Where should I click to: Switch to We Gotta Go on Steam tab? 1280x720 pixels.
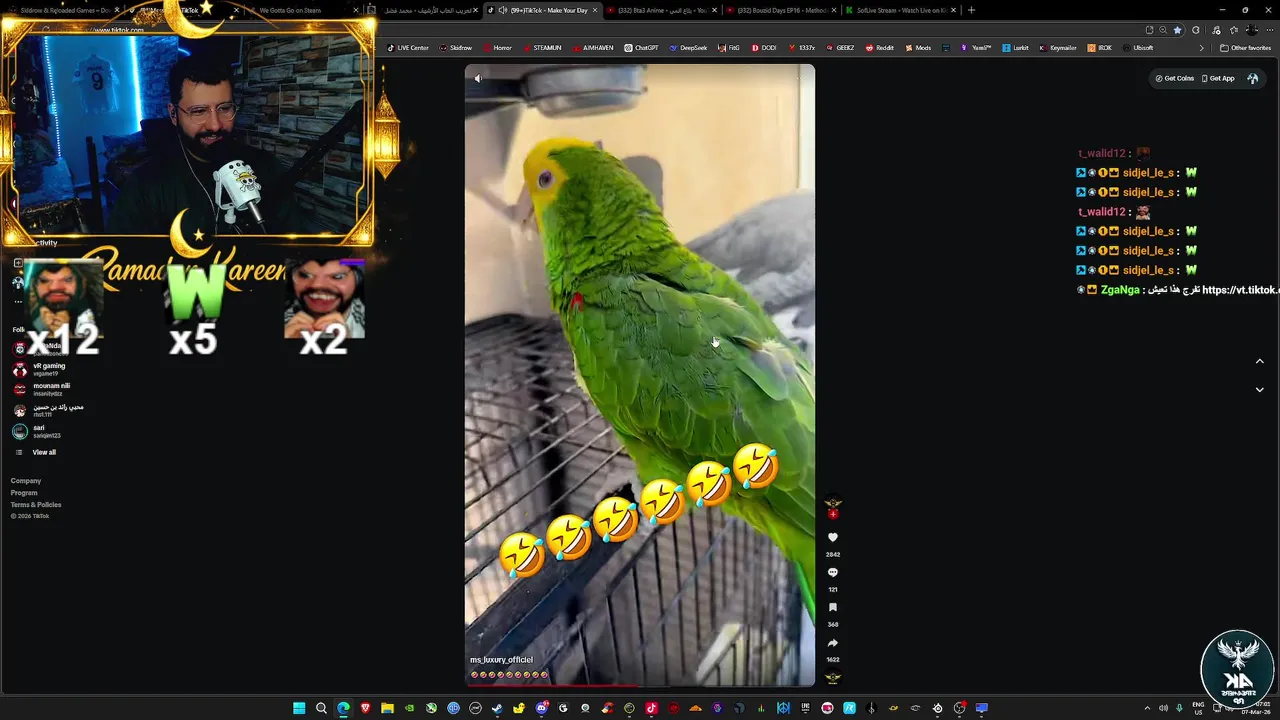tap(300, 10)
